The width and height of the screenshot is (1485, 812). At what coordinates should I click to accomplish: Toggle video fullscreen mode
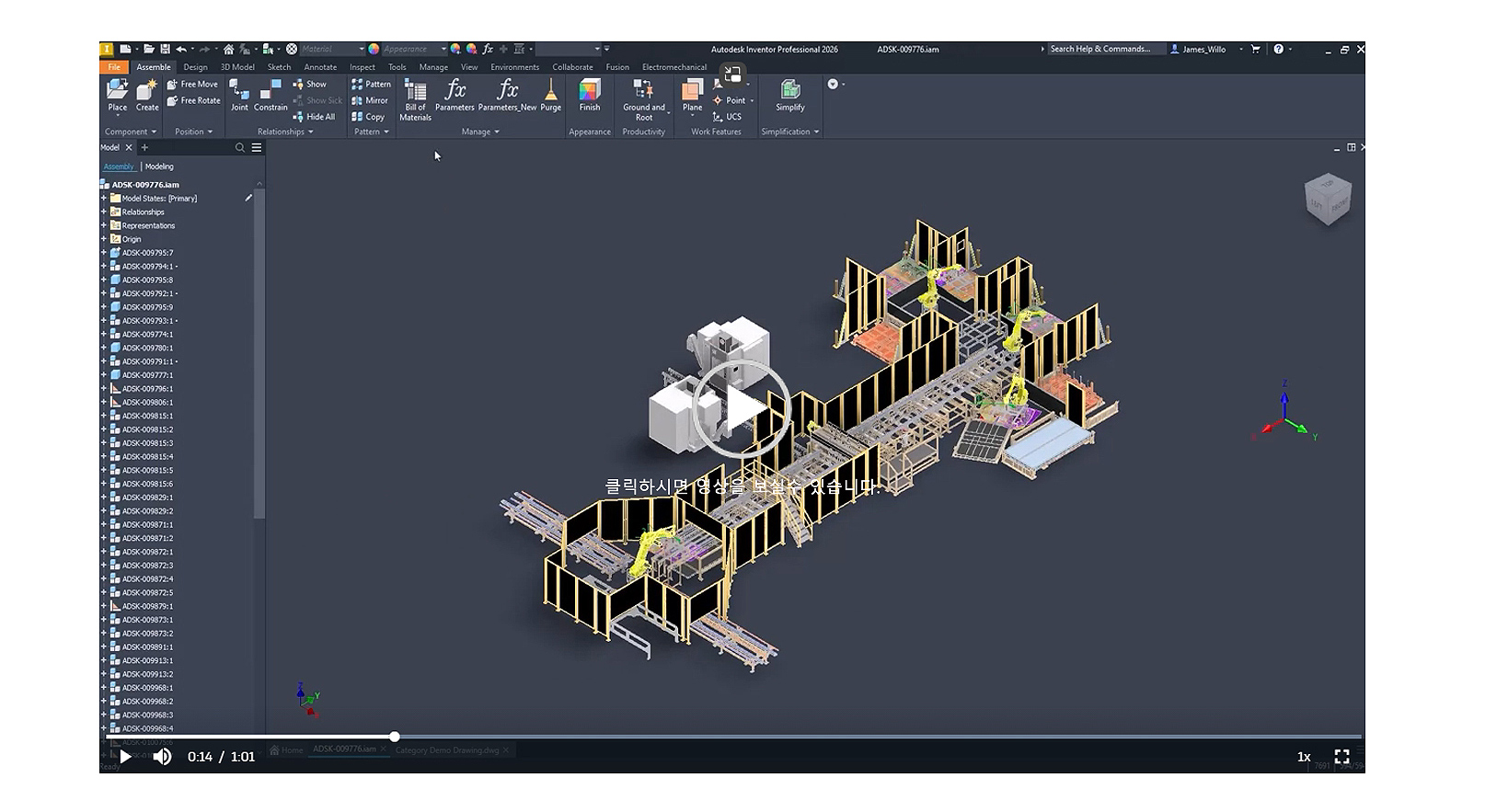click(1341, 757)
